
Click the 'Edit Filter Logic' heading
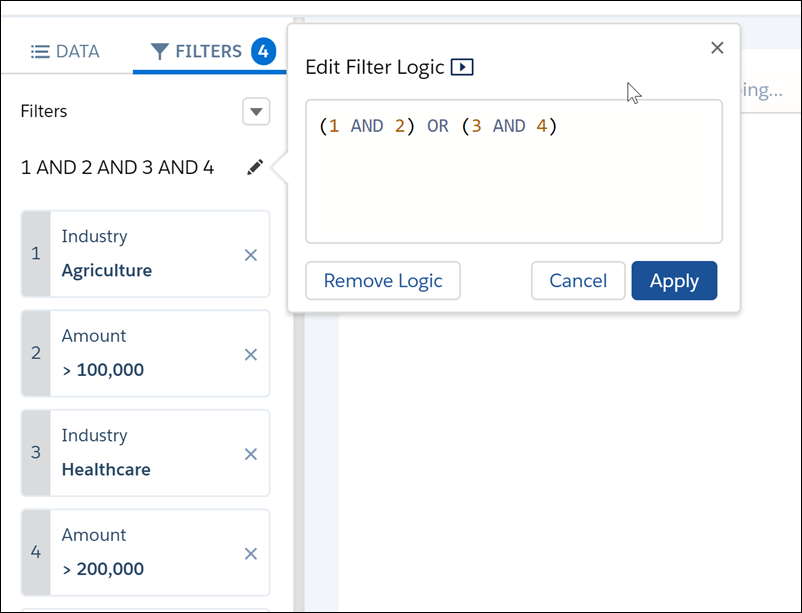click(x=375, y=67)
